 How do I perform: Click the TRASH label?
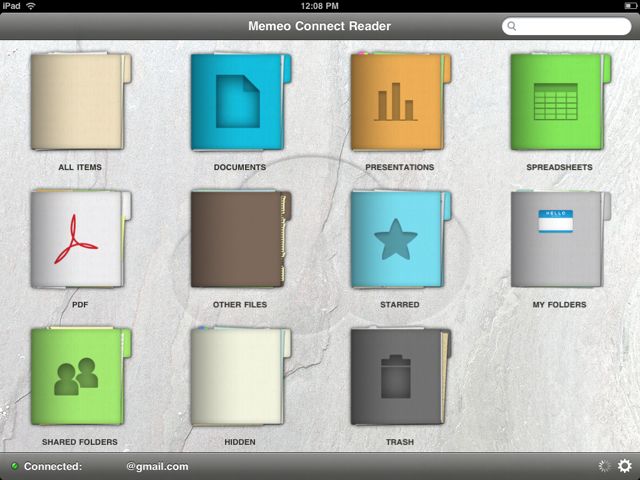pos(400,442)
